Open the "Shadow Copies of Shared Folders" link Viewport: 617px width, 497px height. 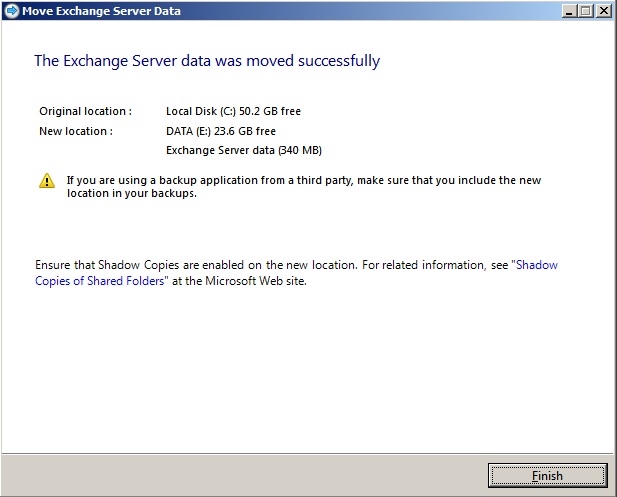pyautogui.click(x=534, y=266)
